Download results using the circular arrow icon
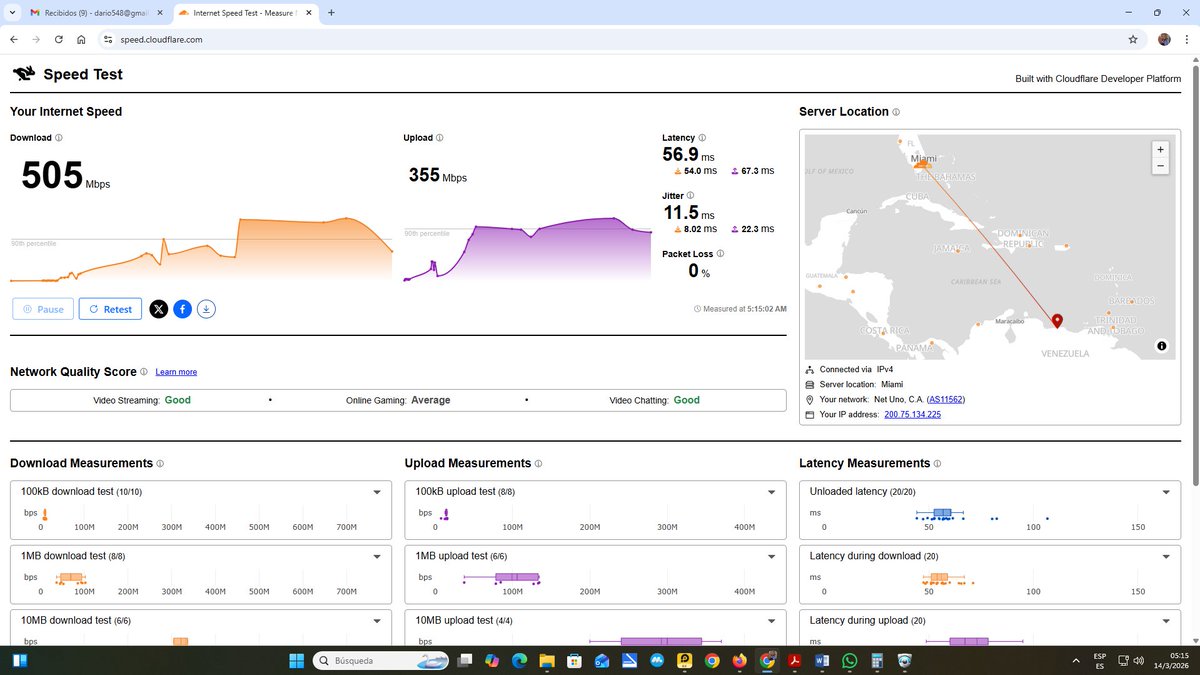The height and width of the screenshot is (675, 1200). 206,309
